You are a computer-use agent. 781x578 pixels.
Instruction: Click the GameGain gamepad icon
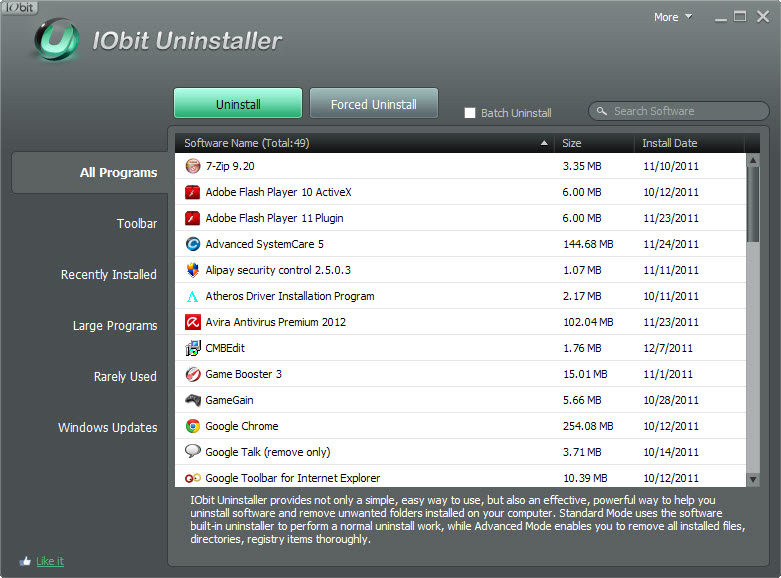(193, 400)
